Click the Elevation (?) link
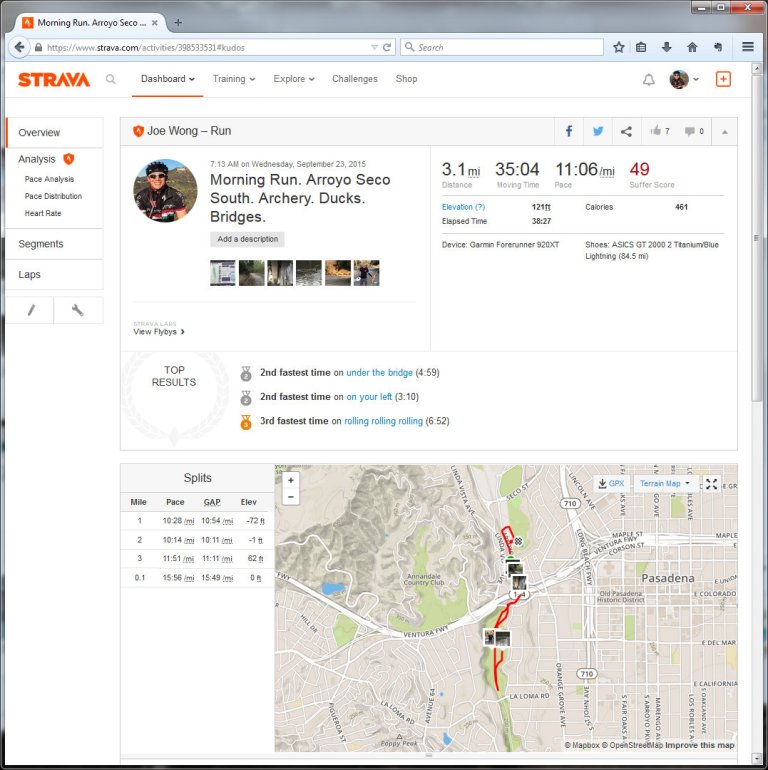This screenshot has height=770, width=768. click(x=463, y=207)
